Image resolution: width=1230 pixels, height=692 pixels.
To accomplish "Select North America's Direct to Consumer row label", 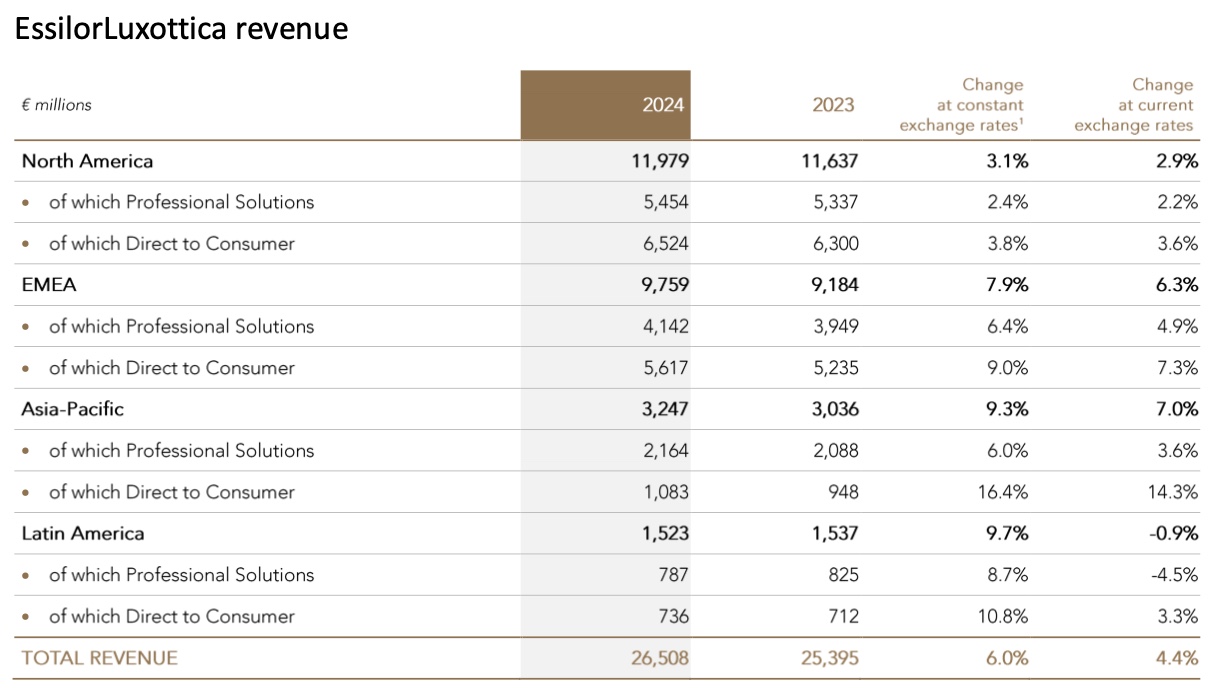I will 172,243.
